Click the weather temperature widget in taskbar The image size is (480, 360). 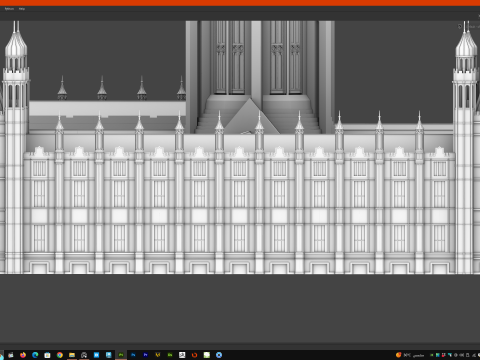coord(410,355)
